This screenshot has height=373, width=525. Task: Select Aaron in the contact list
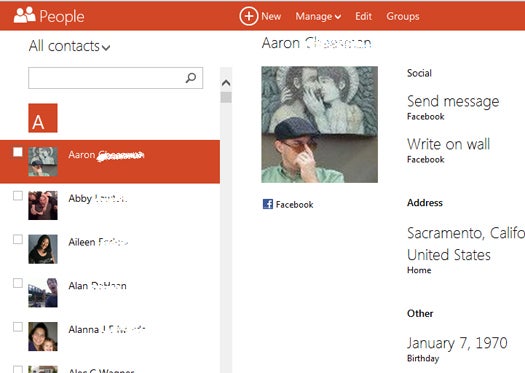pos(110,162)
